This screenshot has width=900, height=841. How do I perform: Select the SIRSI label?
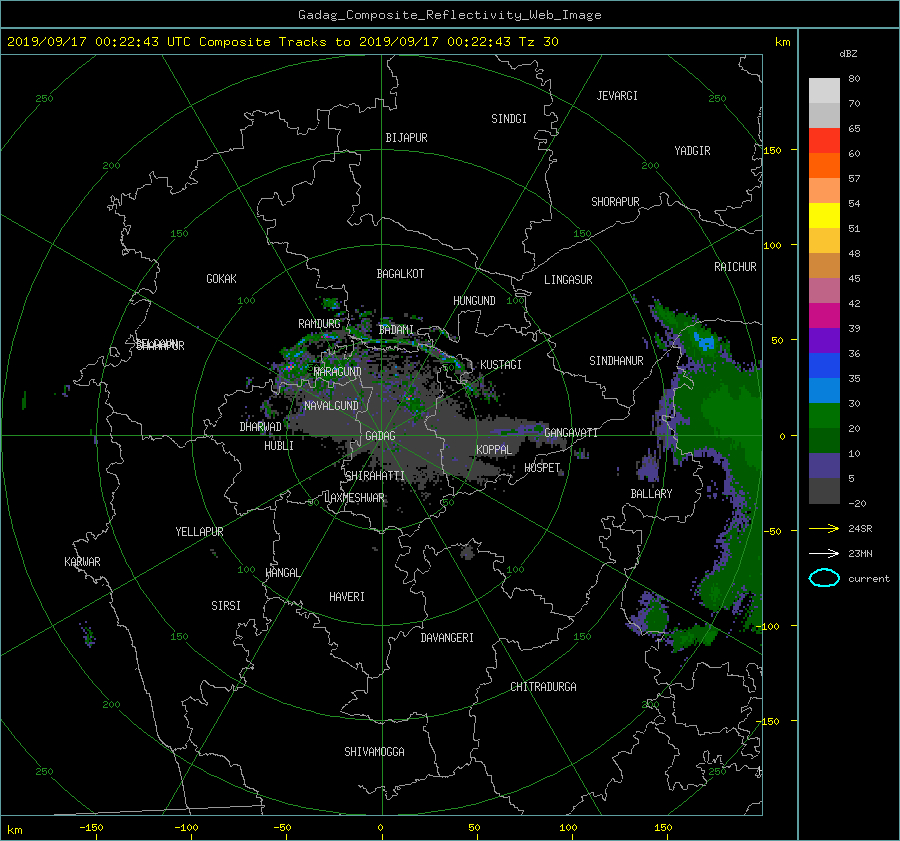[226, 606]
